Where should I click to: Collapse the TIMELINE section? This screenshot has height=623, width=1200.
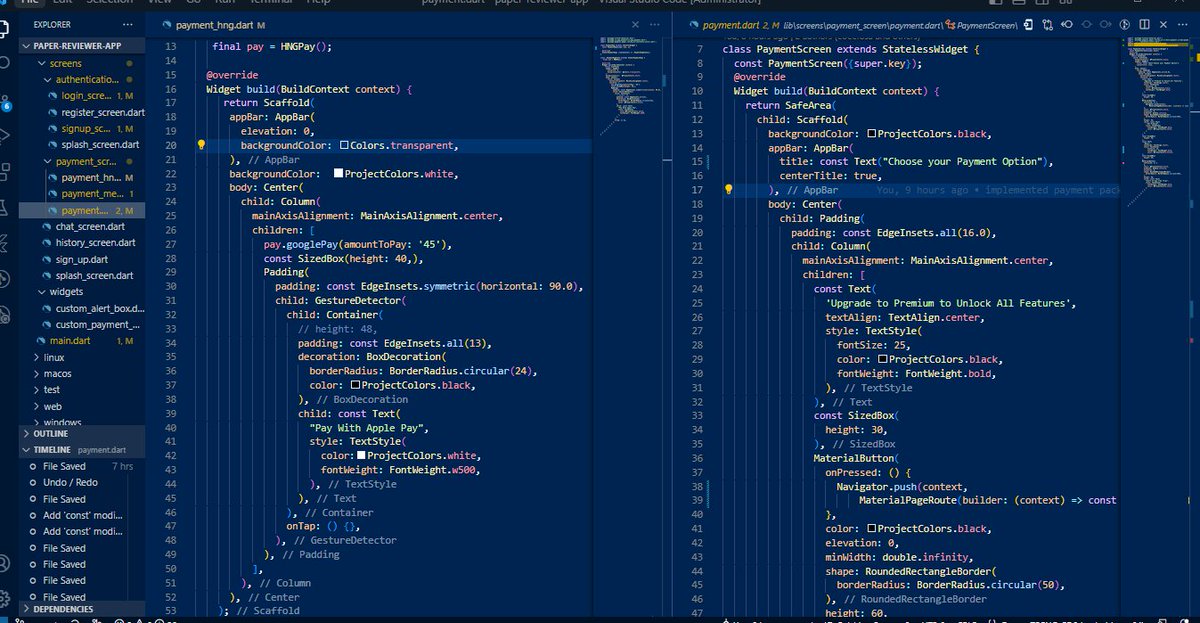[x=83, y=450]
